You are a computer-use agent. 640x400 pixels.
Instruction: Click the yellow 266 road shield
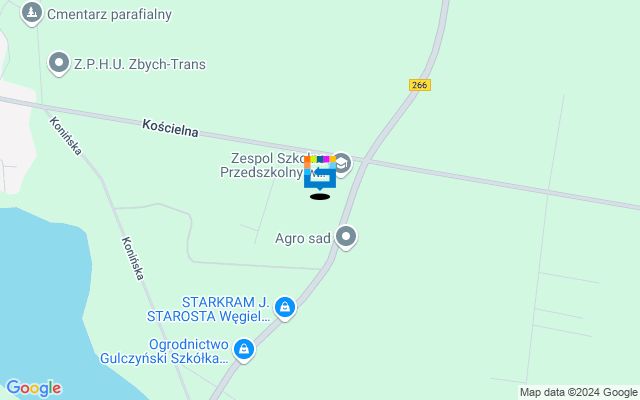pos(420,85)
